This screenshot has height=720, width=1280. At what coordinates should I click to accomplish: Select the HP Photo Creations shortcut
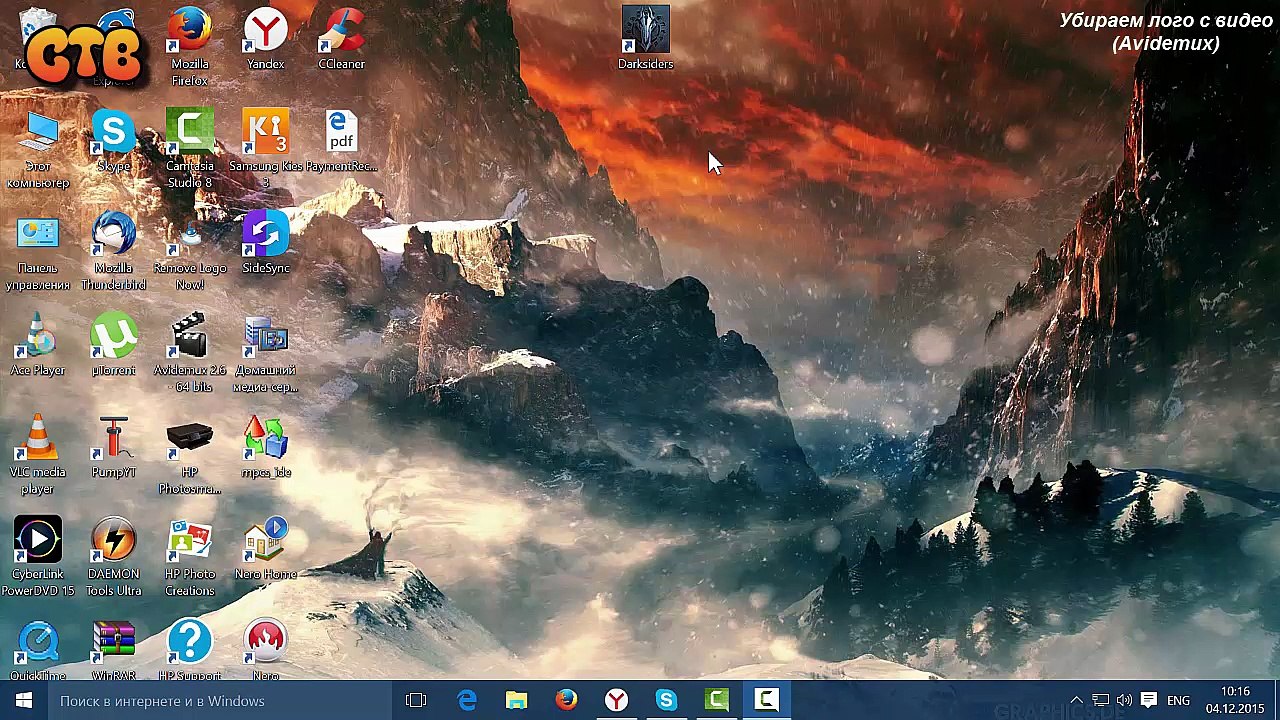(x=189, y=558)
